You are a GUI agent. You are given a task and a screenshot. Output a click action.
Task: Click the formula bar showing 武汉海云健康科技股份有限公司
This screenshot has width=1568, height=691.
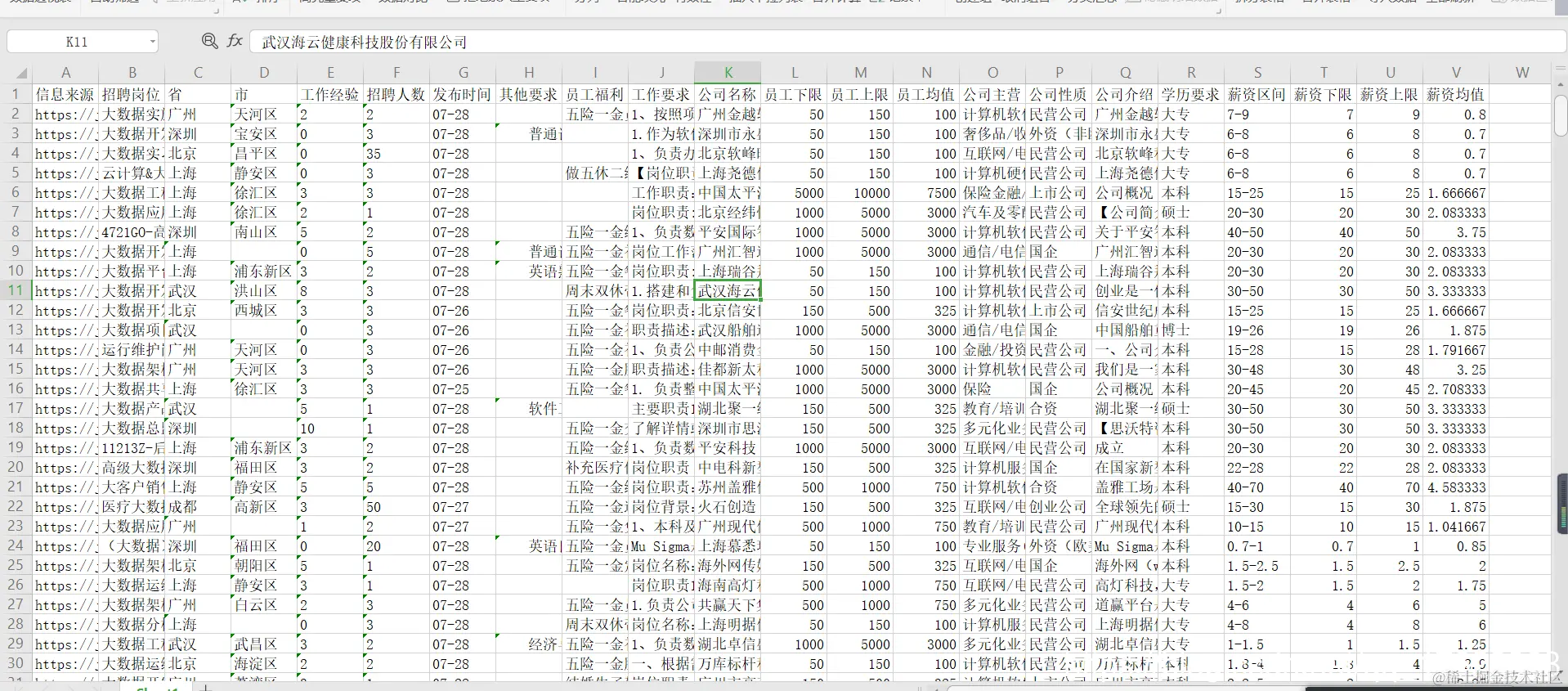(x=907, y=42)
